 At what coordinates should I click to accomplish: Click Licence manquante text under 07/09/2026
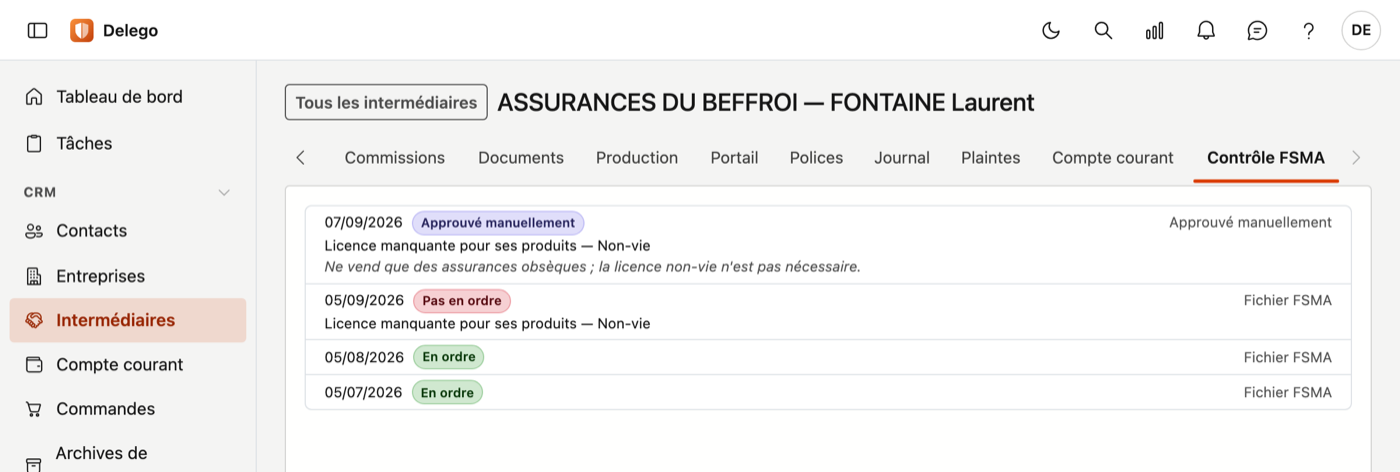click(x=487, y=245)
